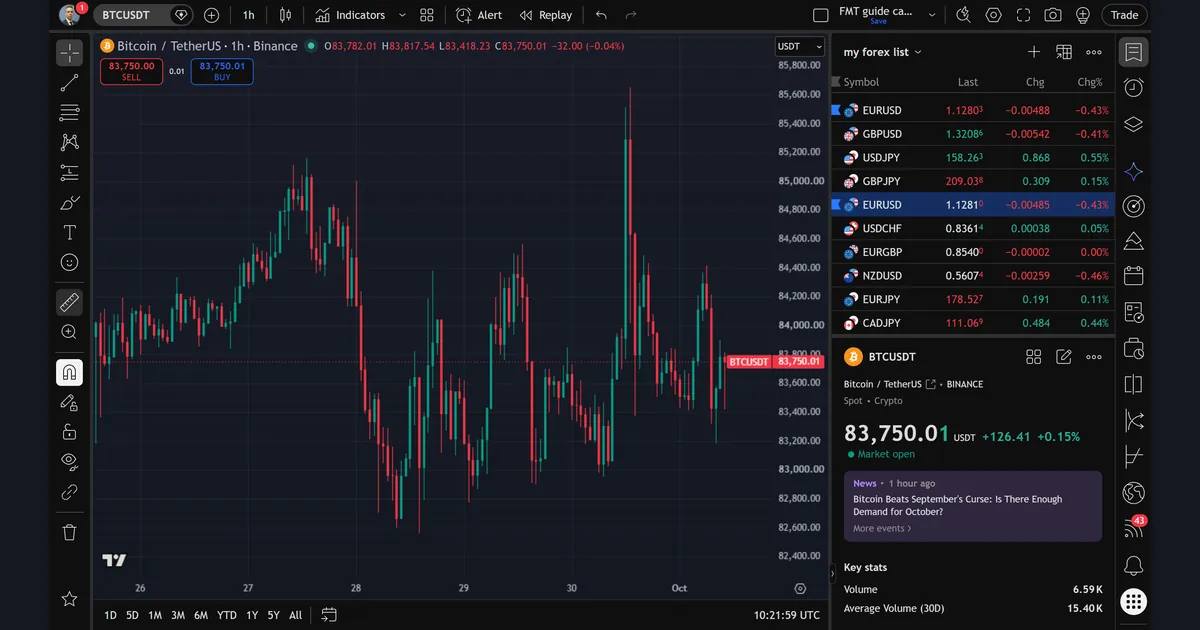Open the Fibonacci retracement tools
The height and width of the screenshot is (630, 1200).
(69, 112)
